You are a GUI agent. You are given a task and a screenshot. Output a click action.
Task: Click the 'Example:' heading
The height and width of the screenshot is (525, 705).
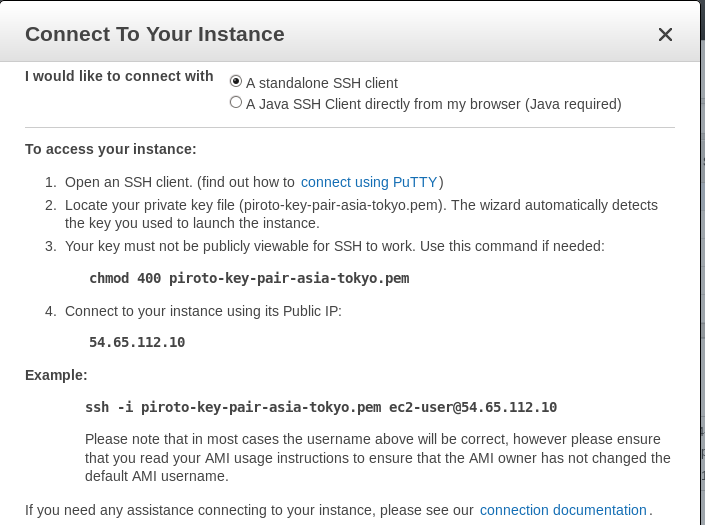pyautogui.click(x=56, y=375)
